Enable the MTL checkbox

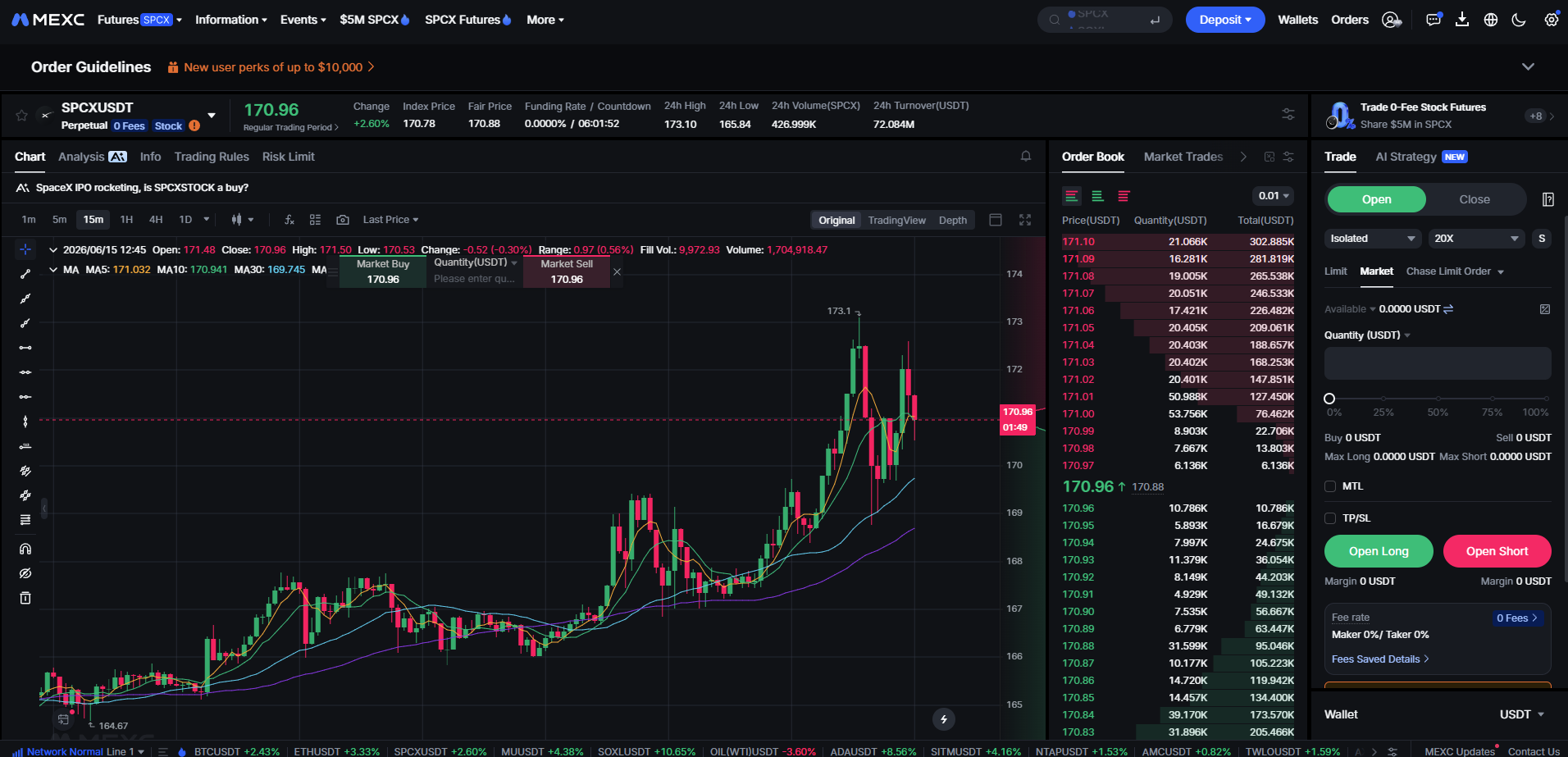[x=1330, y=486]
